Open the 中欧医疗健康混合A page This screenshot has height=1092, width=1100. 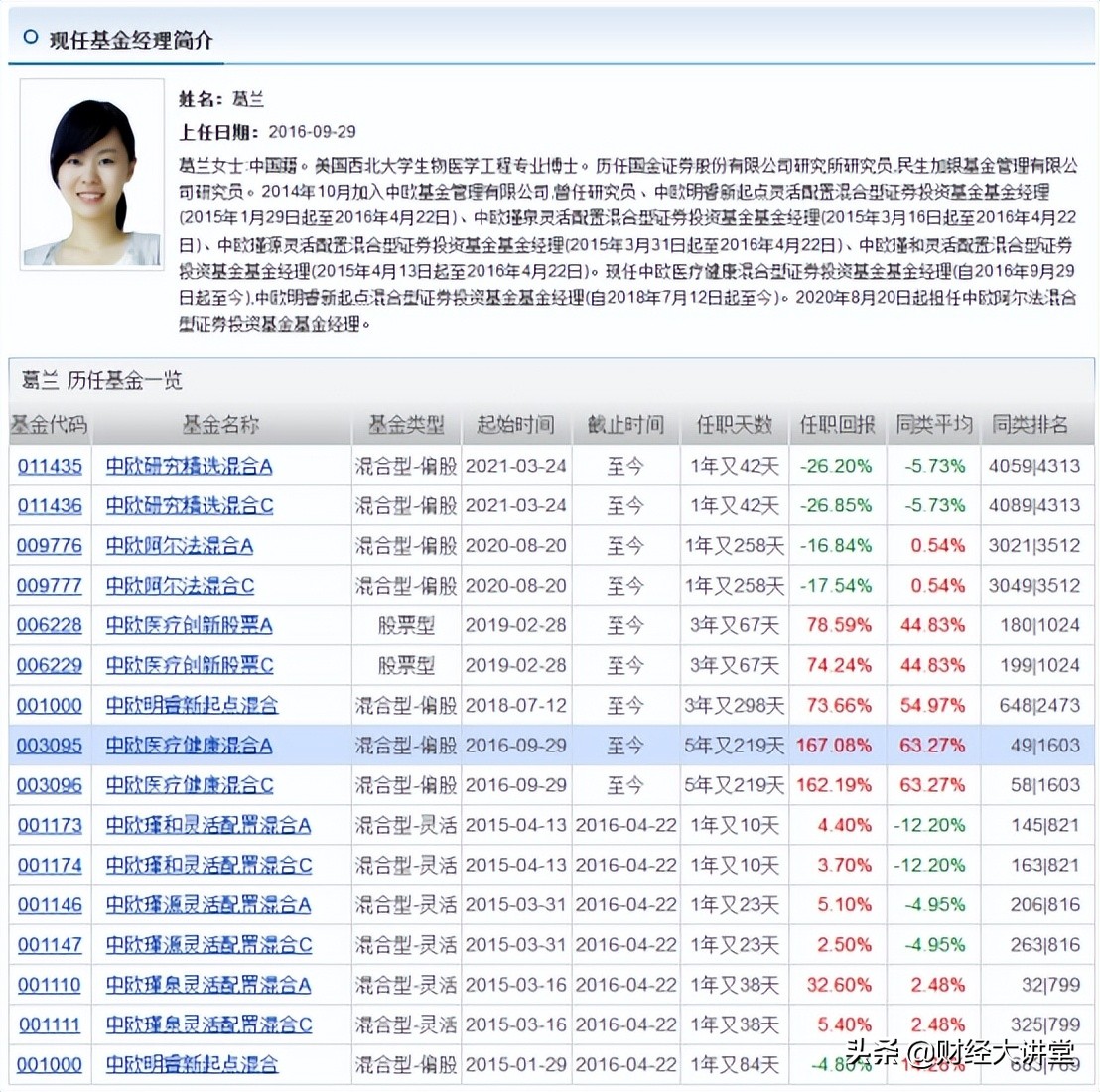tap(187, 745)
